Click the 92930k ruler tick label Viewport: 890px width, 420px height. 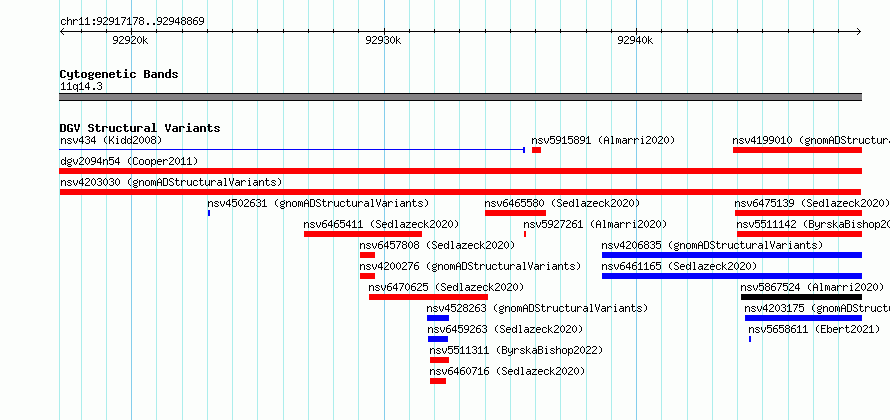[x=383, y=40]
